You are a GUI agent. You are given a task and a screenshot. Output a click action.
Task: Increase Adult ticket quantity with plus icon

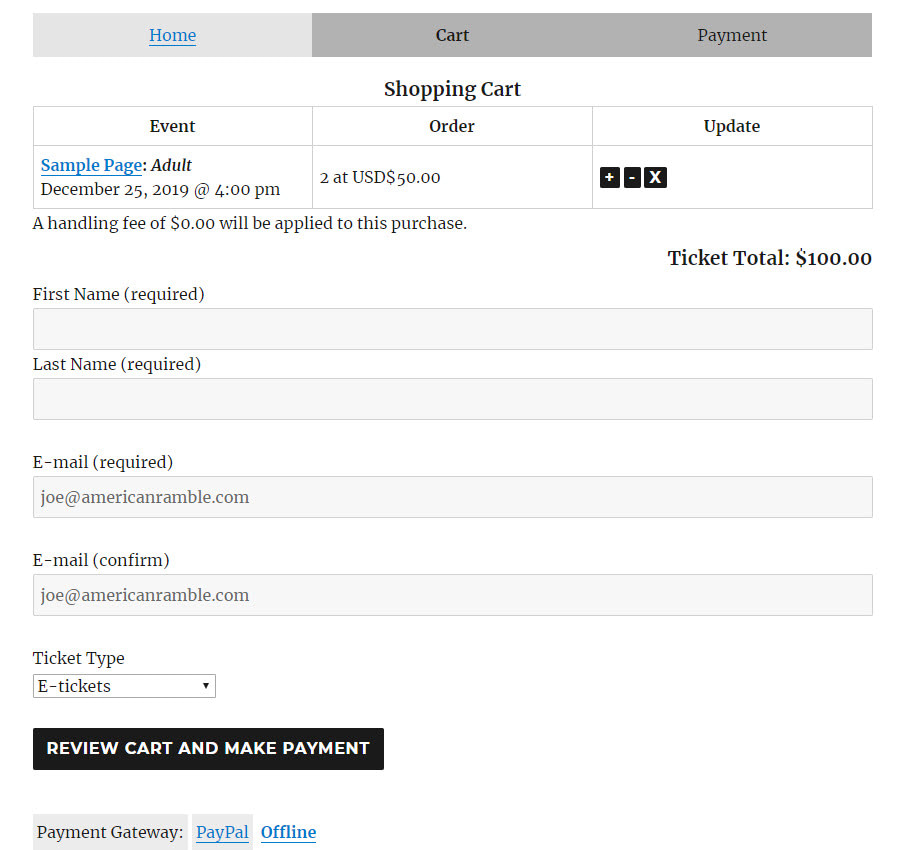click(610, 177)
